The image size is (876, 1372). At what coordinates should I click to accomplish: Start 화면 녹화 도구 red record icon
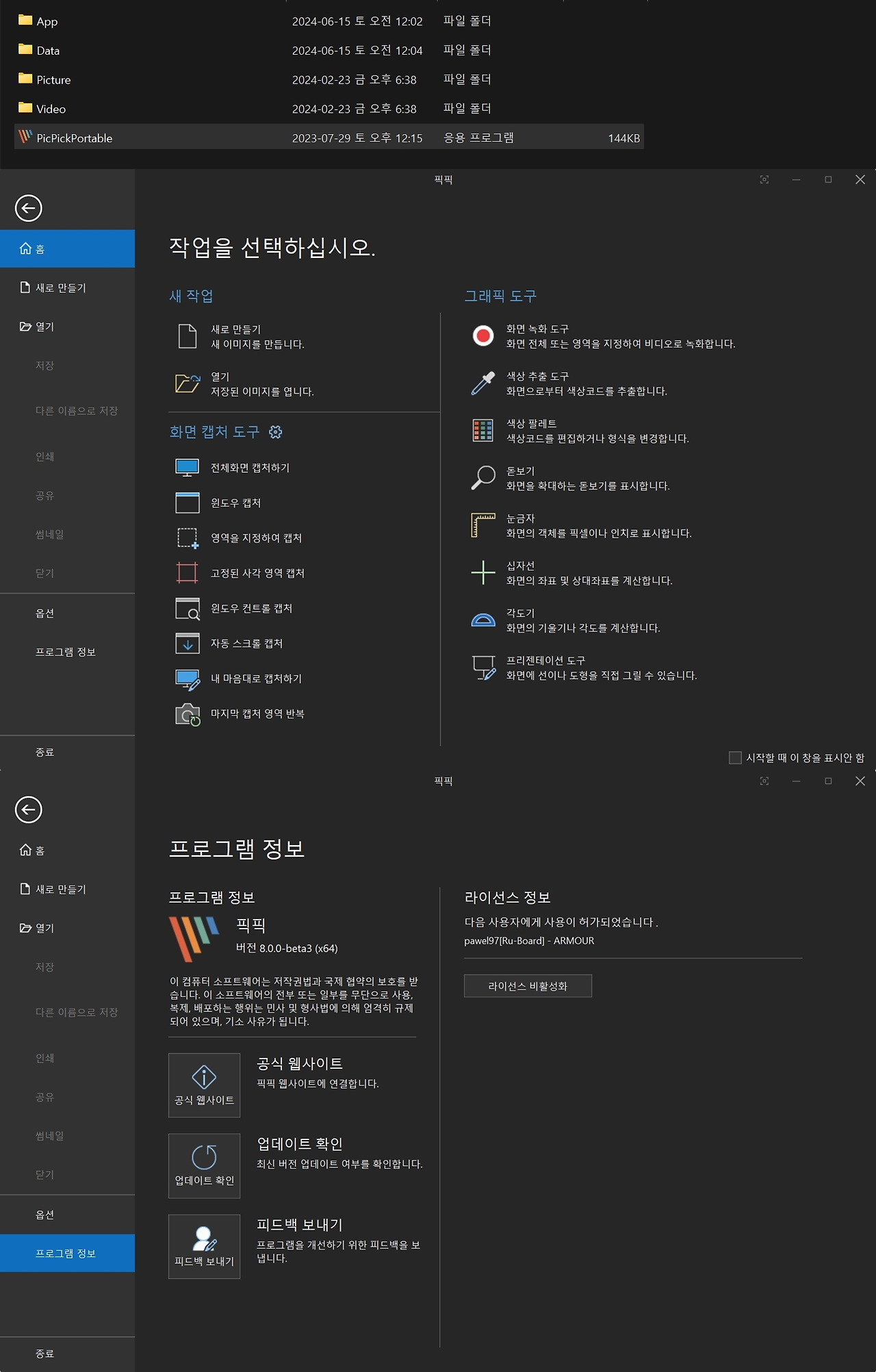point(483,336)
